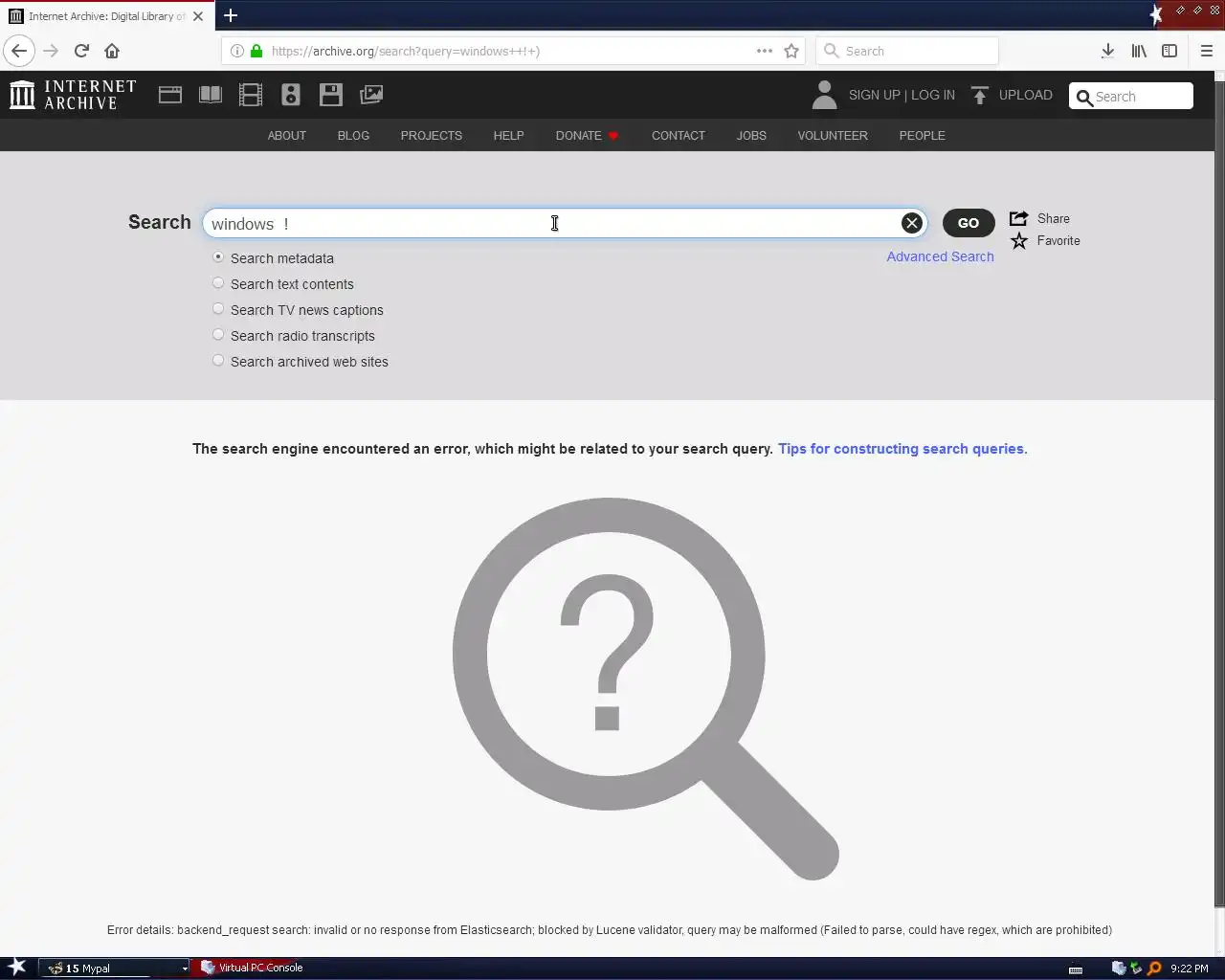This screenshot has width=1225, height=980.
Task: Open the PEOPLE menu item
Action: click(923, 135)
